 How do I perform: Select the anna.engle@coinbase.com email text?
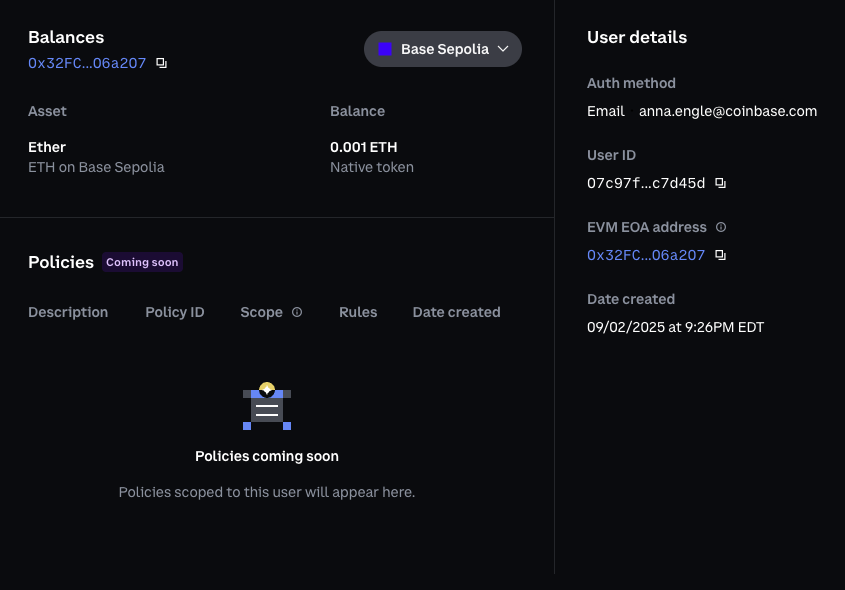click(x=728, y=111)
